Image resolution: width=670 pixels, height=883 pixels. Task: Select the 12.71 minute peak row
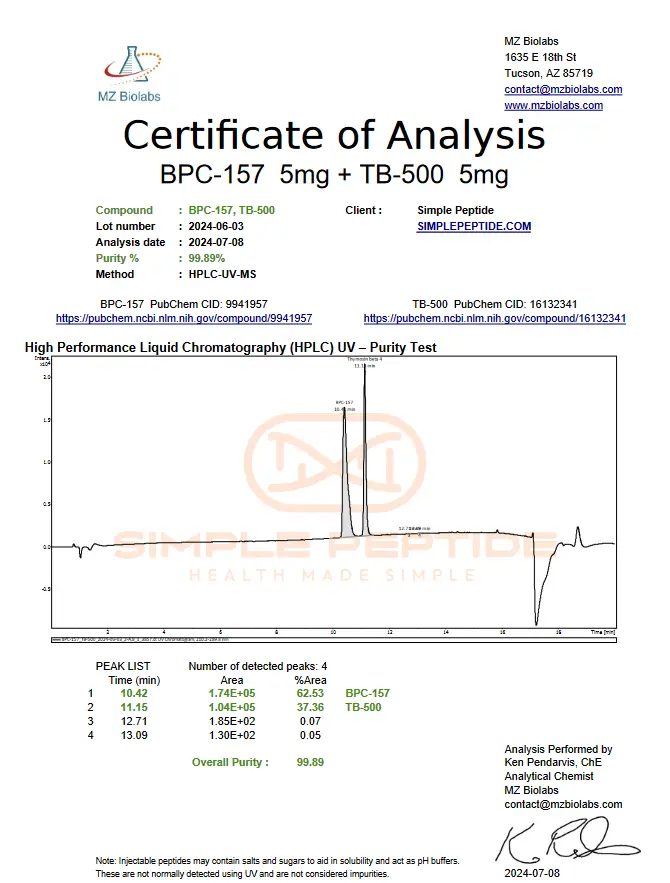[x=133, y=721]
